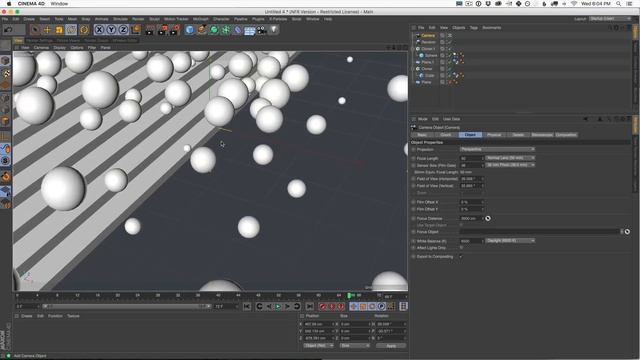640x360 pixels.
Task: Click Render to Picture Viewer icon
Action: (162, 30)
